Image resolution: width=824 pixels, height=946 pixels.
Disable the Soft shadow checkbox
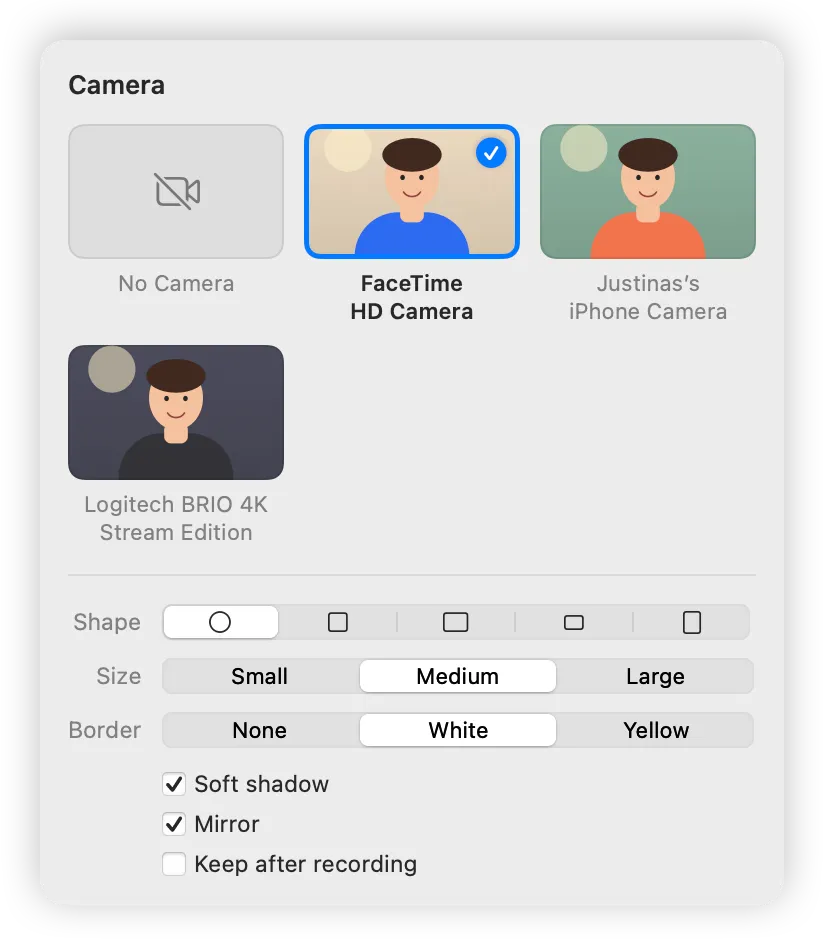pos(174,784)
